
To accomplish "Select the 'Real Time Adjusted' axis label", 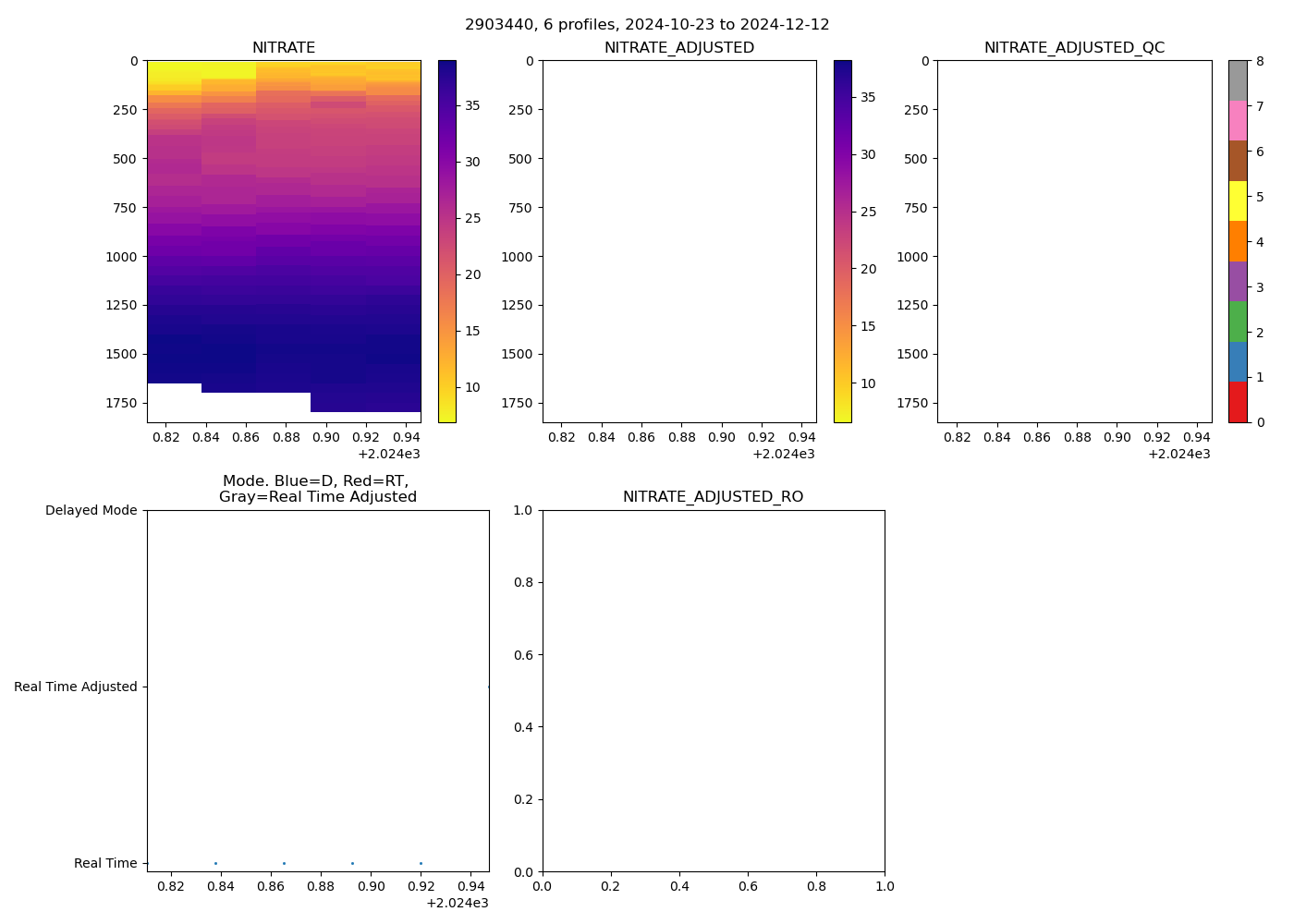I will tap(75, 687).
